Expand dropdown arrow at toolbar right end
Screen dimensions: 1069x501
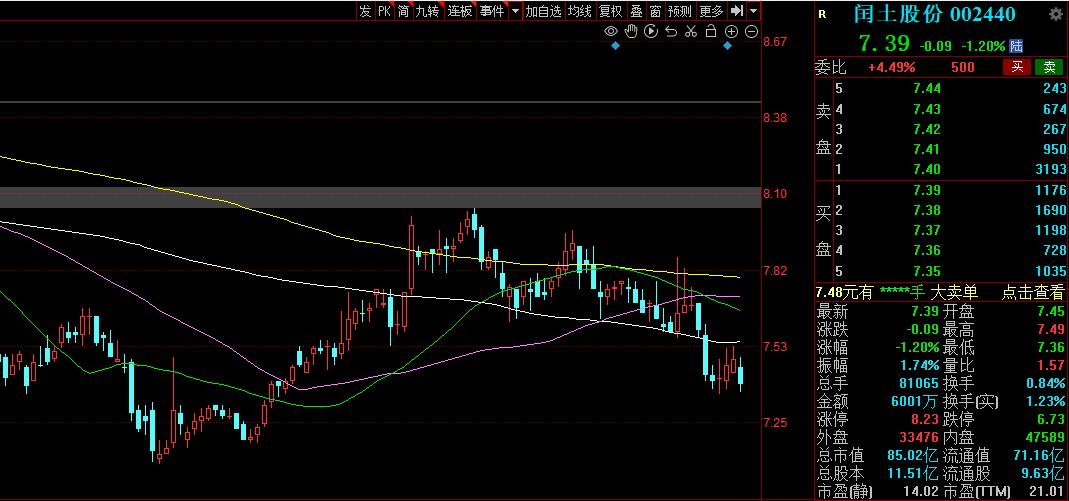tap(753, 10)
